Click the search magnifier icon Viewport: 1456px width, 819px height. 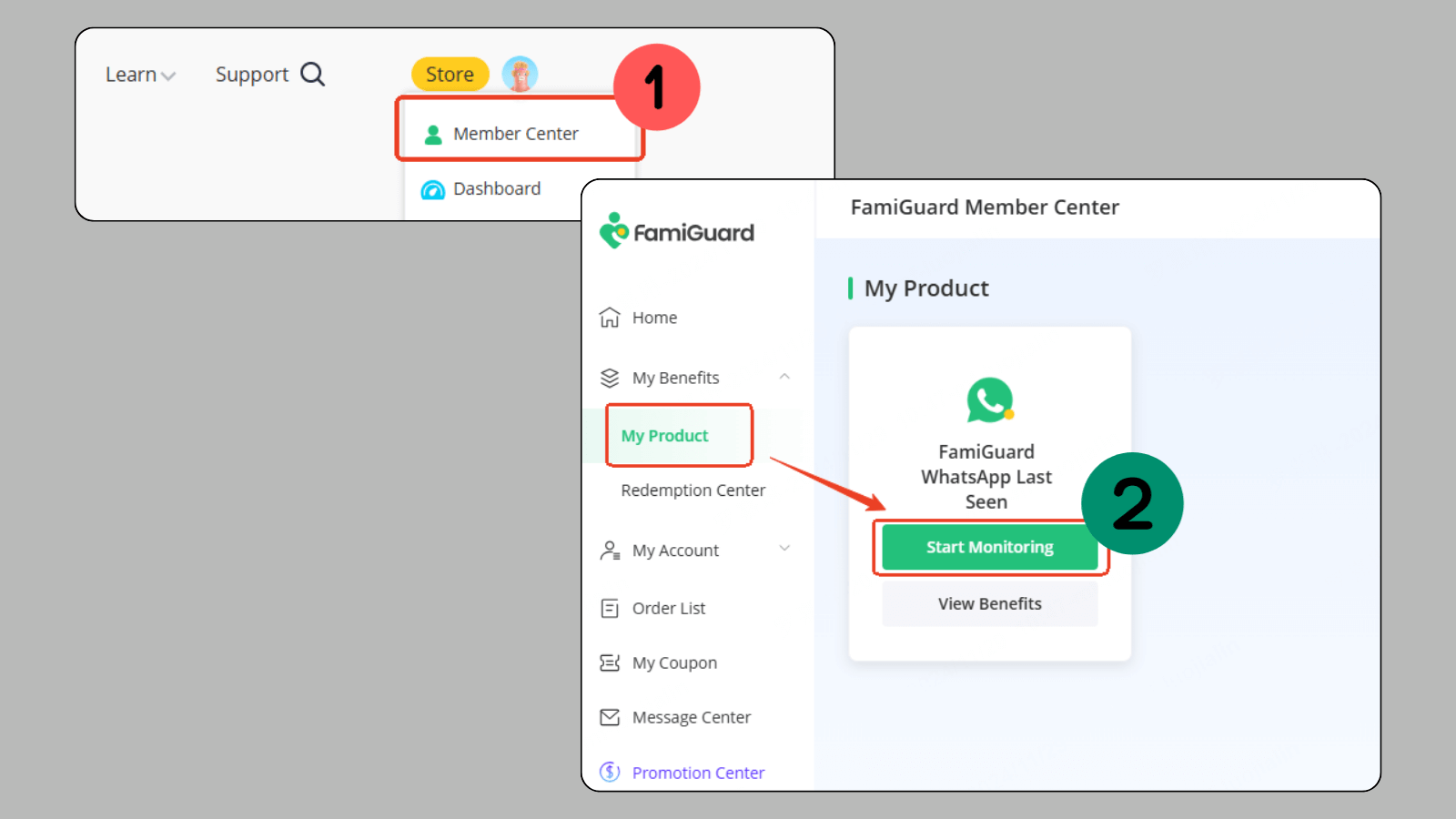[x=312, y=74]
